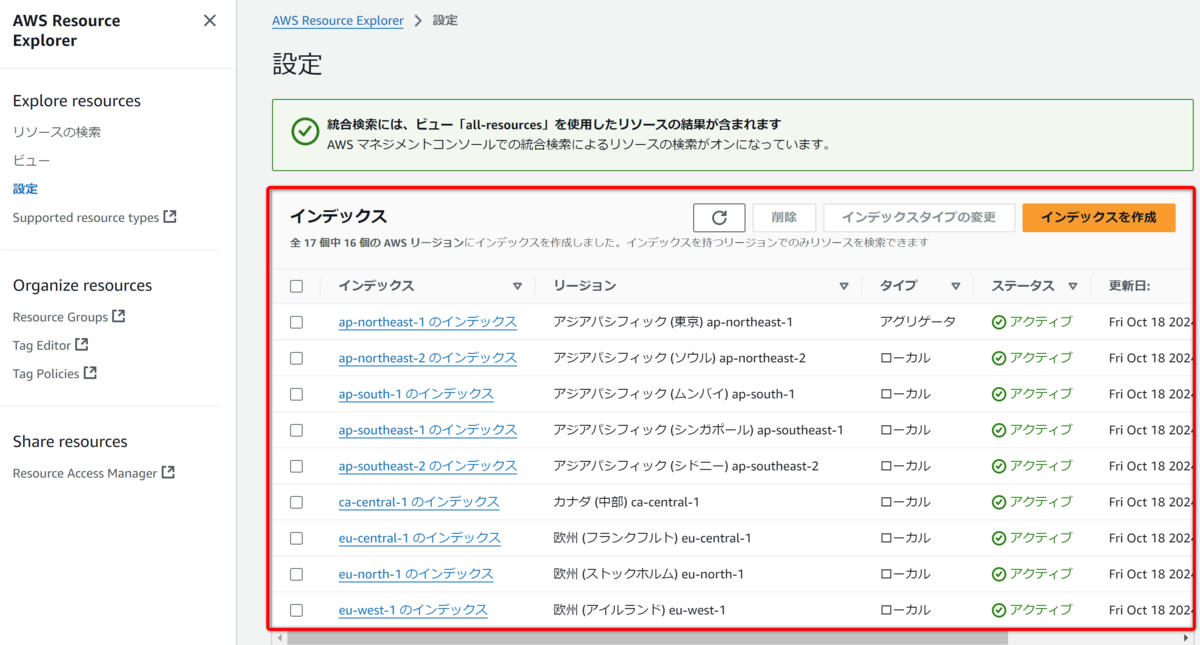Select the eu-central-1 index checkbox
The width and height of the screenshot is (1200, 645).
(x=296, y=538)
